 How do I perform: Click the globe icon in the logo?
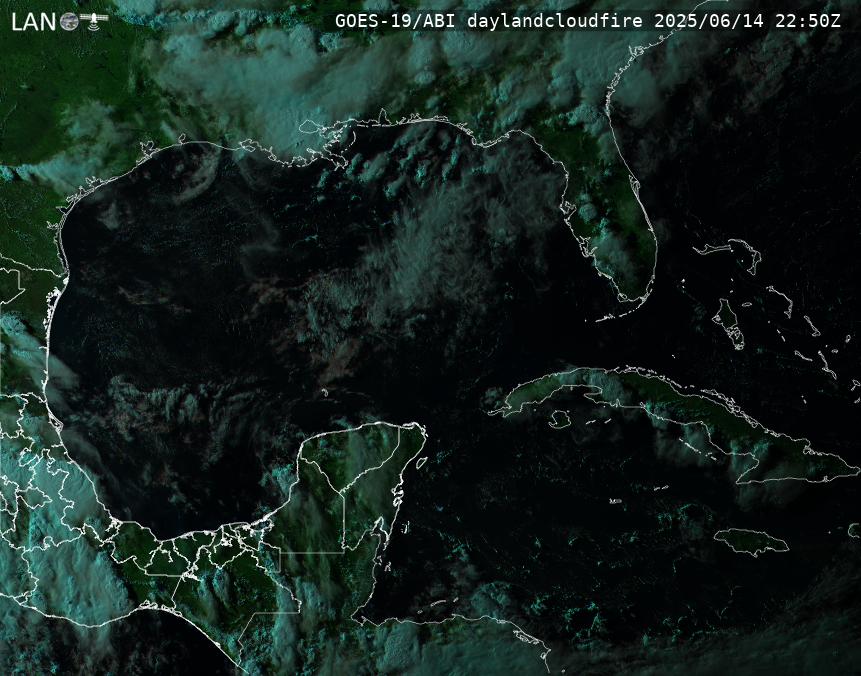(x=69, y=21)
